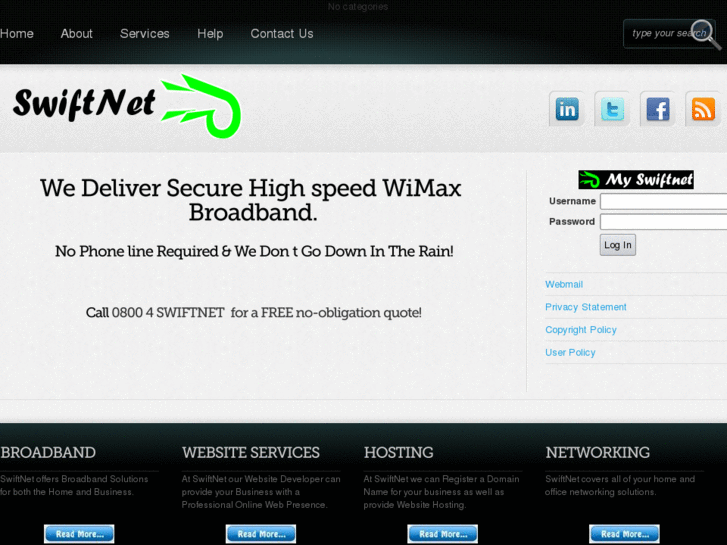Click the 'No categories' text at top

coord(358,6)
